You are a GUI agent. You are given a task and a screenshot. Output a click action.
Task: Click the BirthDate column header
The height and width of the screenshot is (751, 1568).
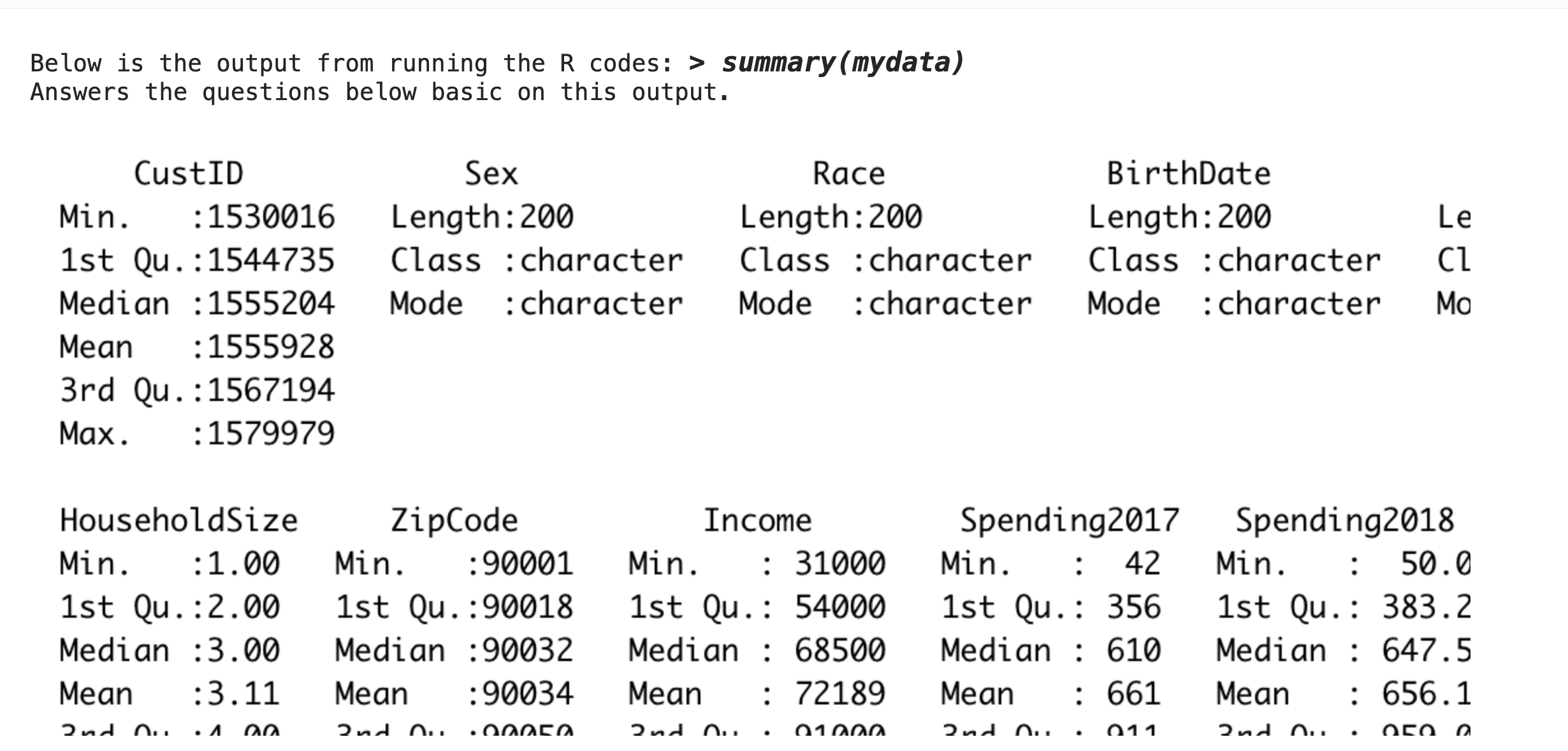(1188, 174)
